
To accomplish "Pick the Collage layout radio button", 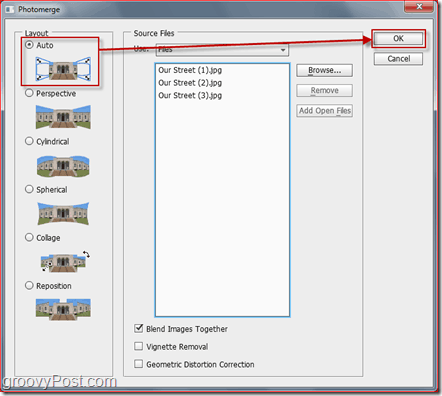I will (x=29, y=237).
